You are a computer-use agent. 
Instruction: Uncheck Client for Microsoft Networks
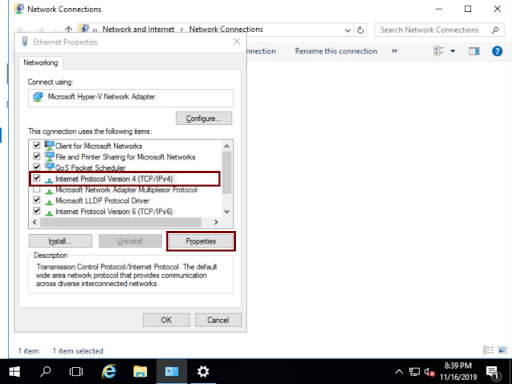pyautogui.click(x=37, y=145)
